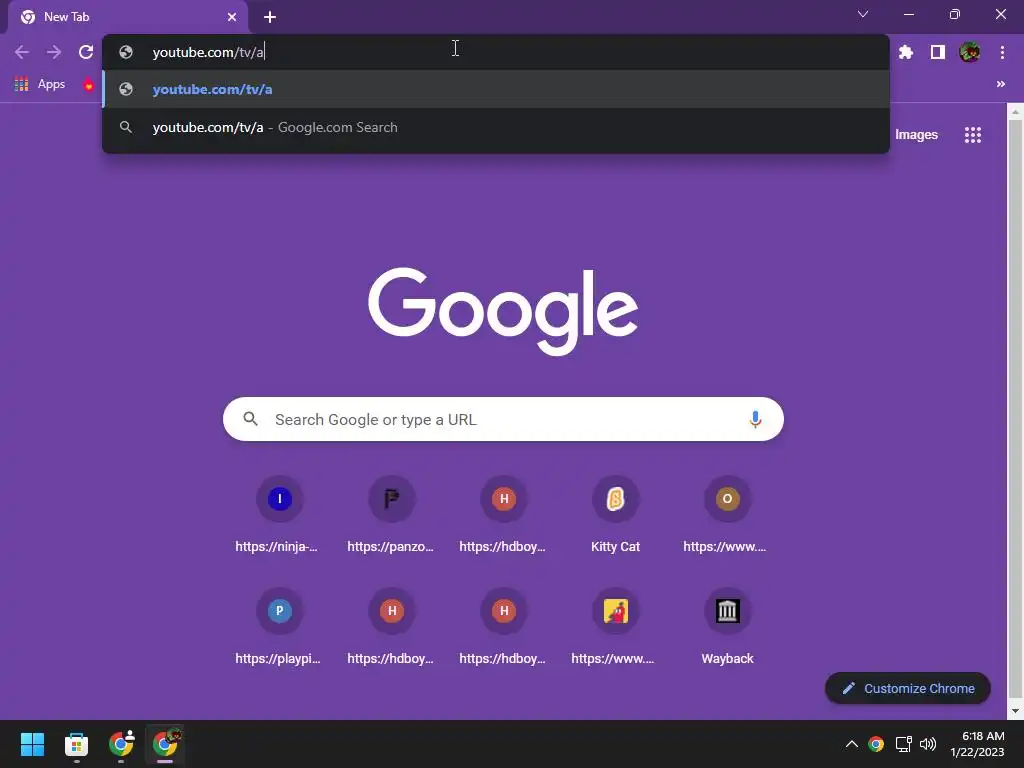
Task: Go forward using the forward arrow
Action: click(54, 52)
